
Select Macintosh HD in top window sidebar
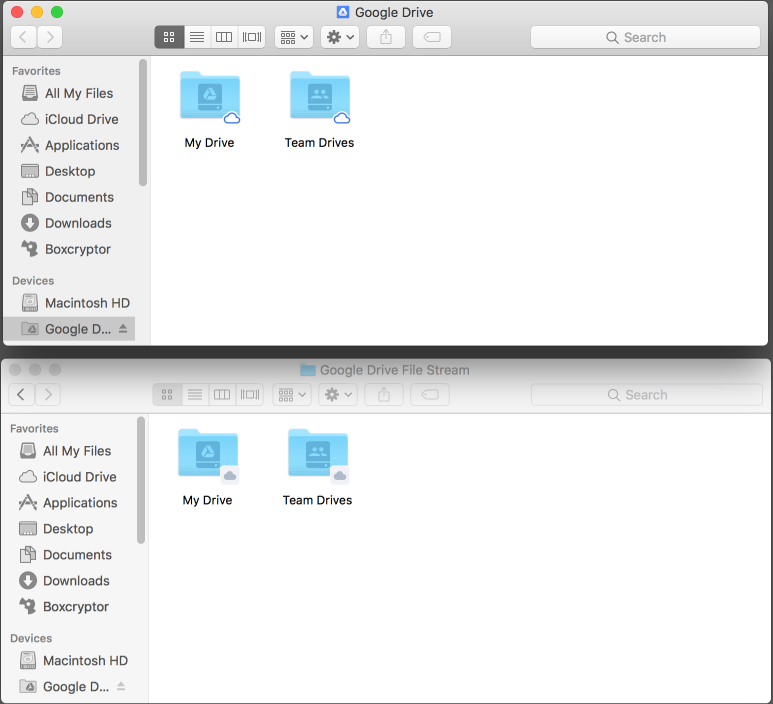click(69, 303)
